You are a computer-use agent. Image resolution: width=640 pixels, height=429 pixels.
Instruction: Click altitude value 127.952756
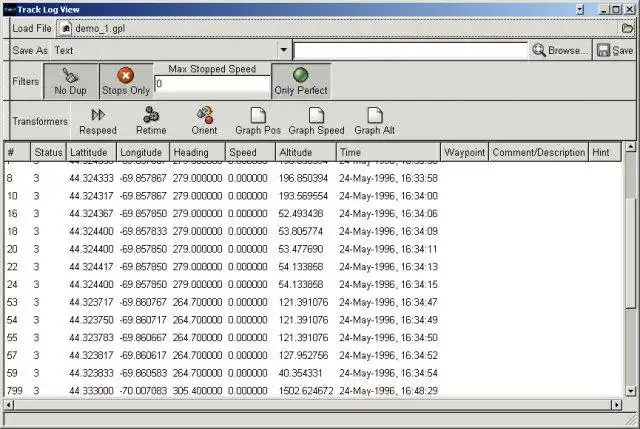(303, 356)
